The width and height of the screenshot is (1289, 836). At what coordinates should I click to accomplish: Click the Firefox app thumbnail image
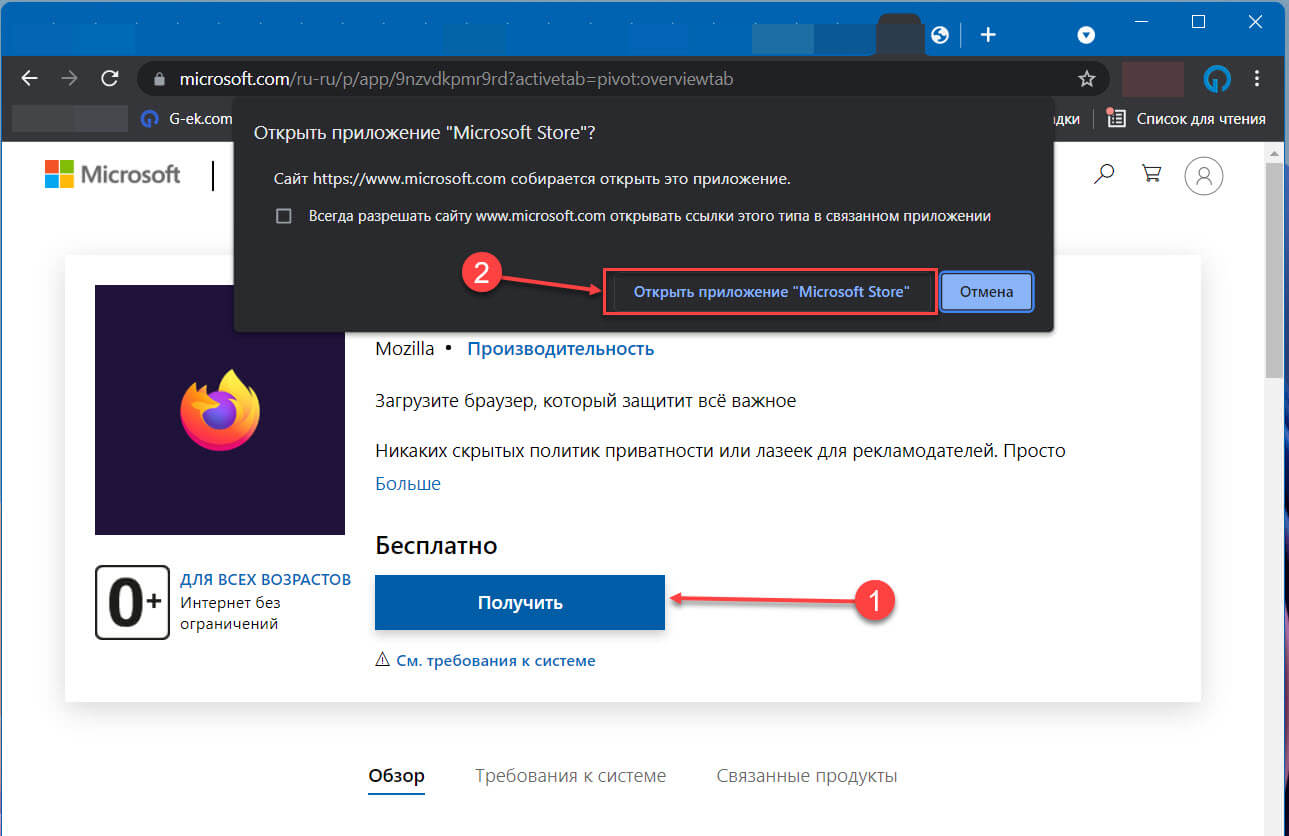(x=220, y=410)
